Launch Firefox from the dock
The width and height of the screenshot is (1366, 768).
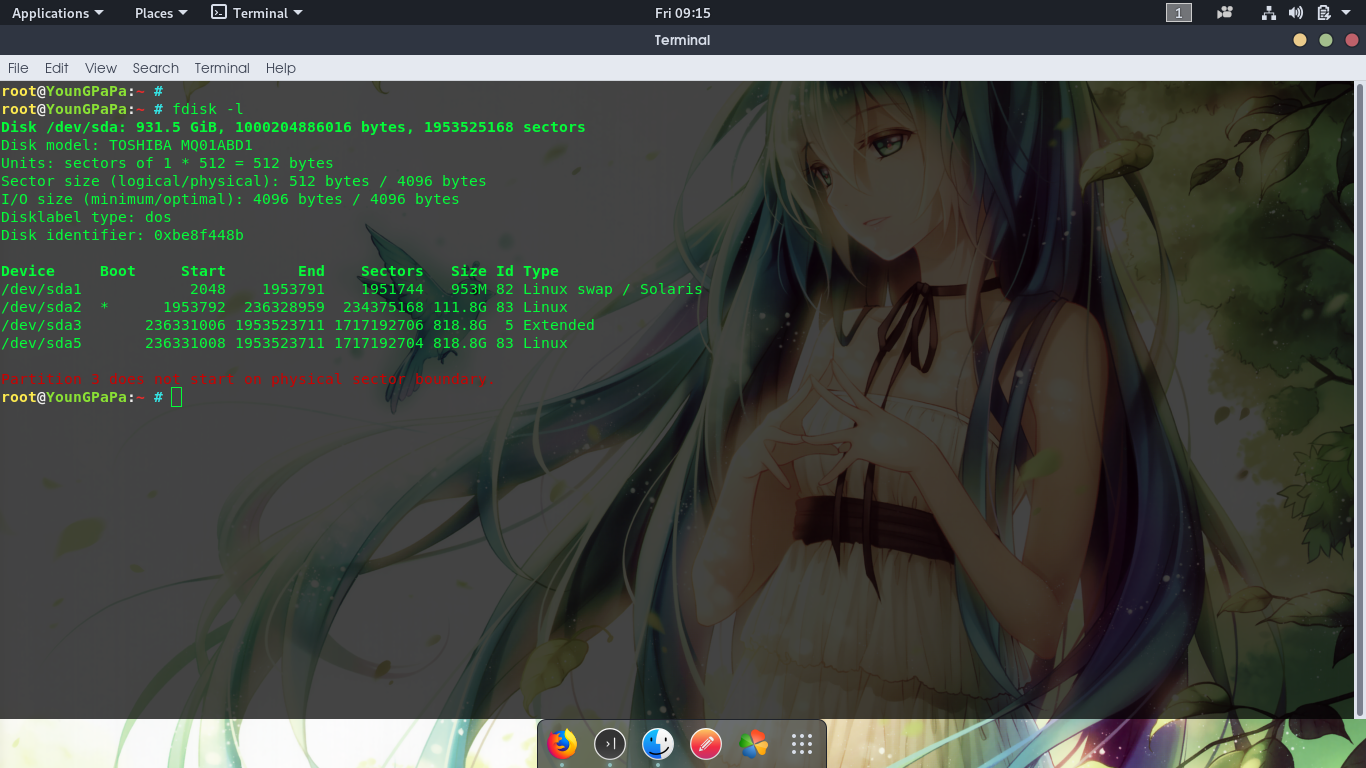[562, 744]
